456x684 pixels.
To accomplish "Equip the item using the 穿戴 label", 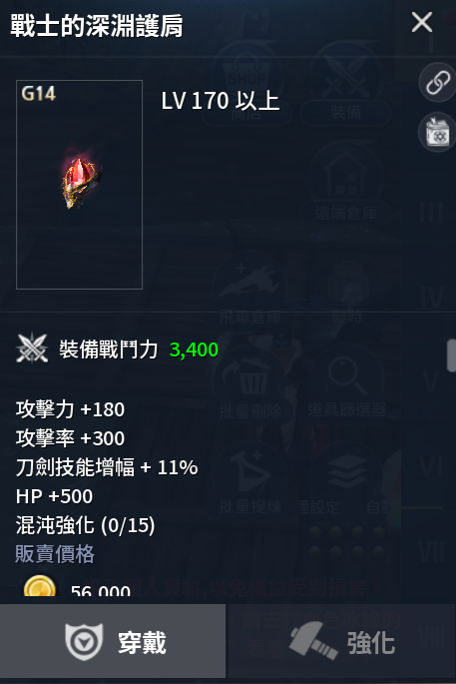I will (142, 643).
